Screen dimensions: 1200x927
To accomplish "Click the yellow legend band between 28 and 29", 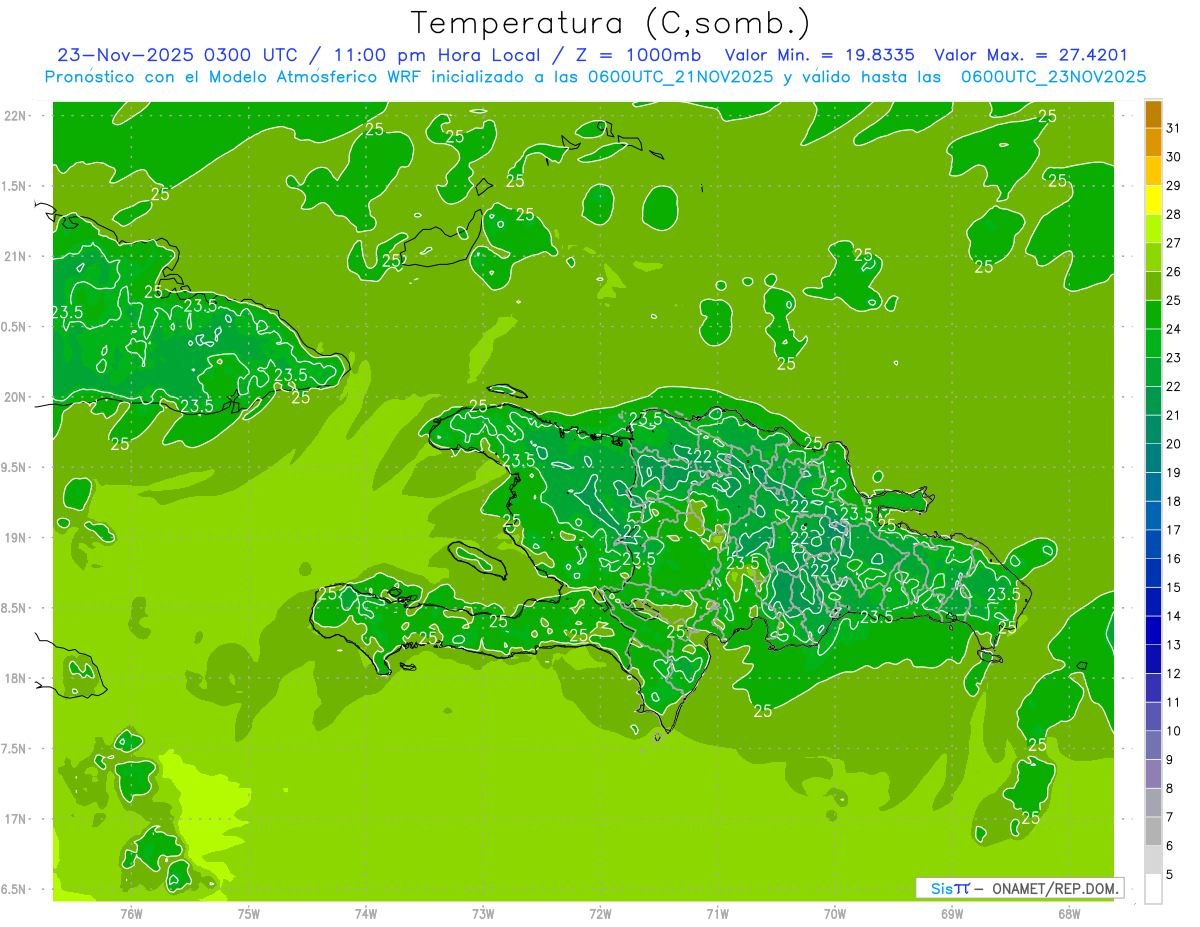I will [1153, 200].
